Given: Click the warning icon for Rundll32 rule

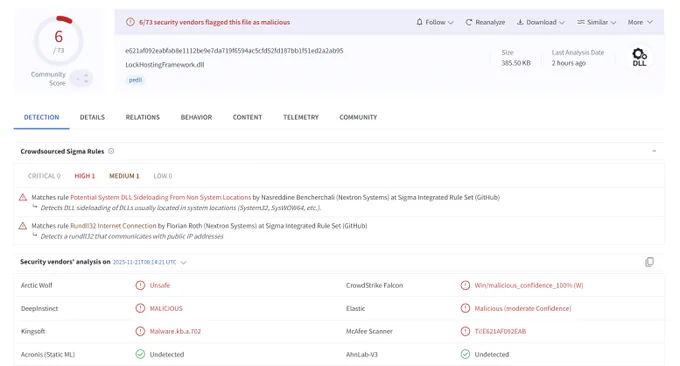Looking at the screenshot, I should pyautogui.click(x=23, y=226).
